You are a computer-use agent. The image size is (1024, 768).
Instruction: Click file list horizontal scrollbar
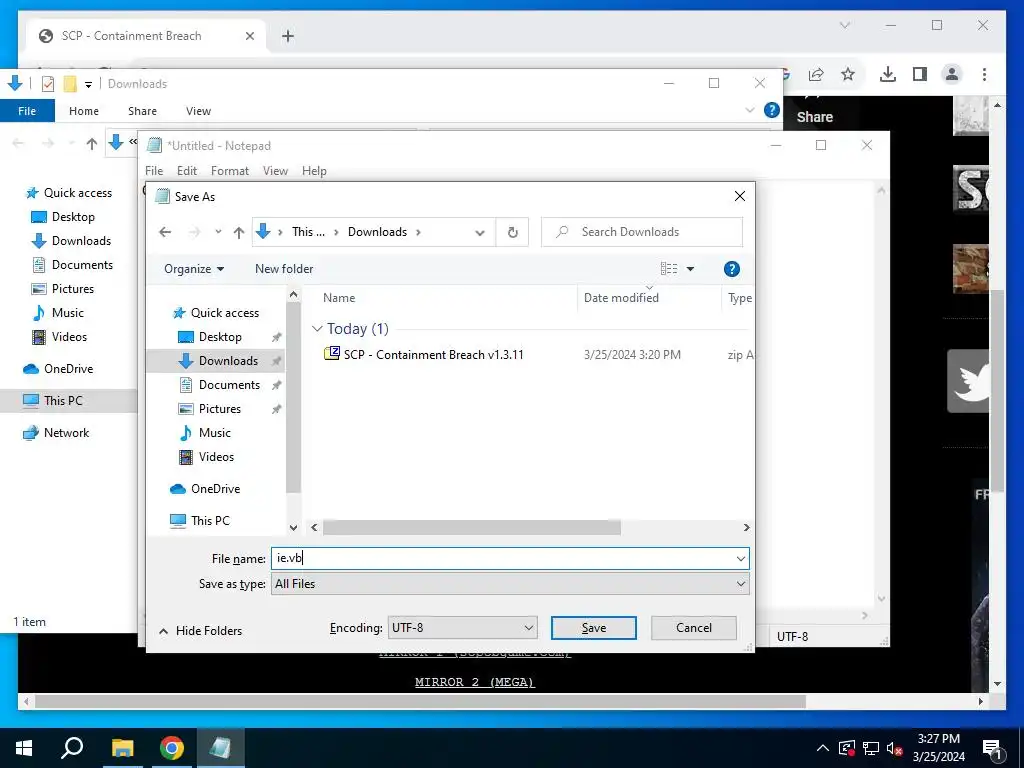coord(472,527)
